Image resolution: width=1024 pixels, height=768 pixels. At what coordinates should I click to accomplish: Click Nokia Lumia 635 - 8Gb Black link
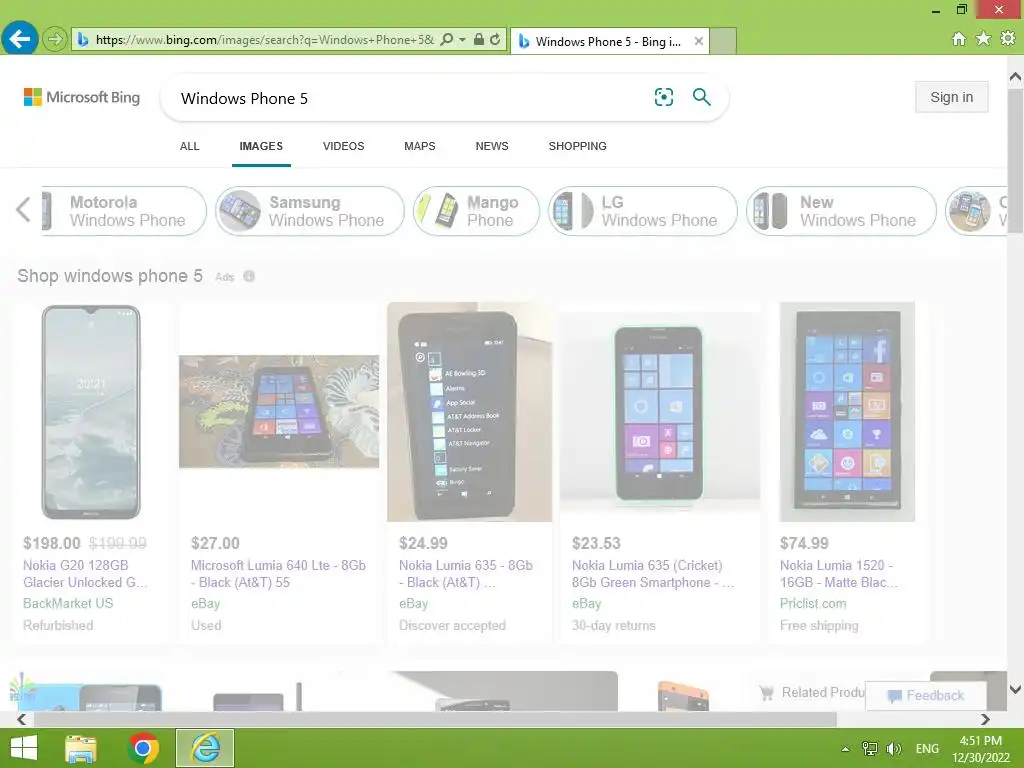coord(466,574)
